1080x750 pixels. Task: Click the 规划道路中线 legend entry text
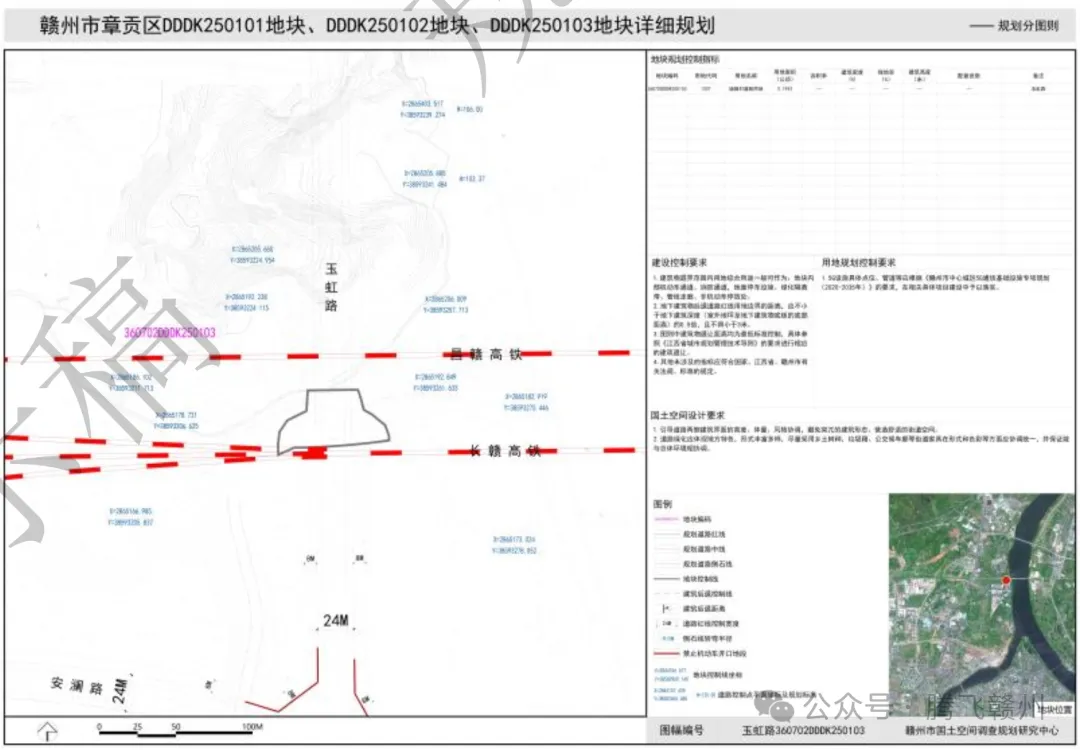pyautogui.click(x=704, y=550)
